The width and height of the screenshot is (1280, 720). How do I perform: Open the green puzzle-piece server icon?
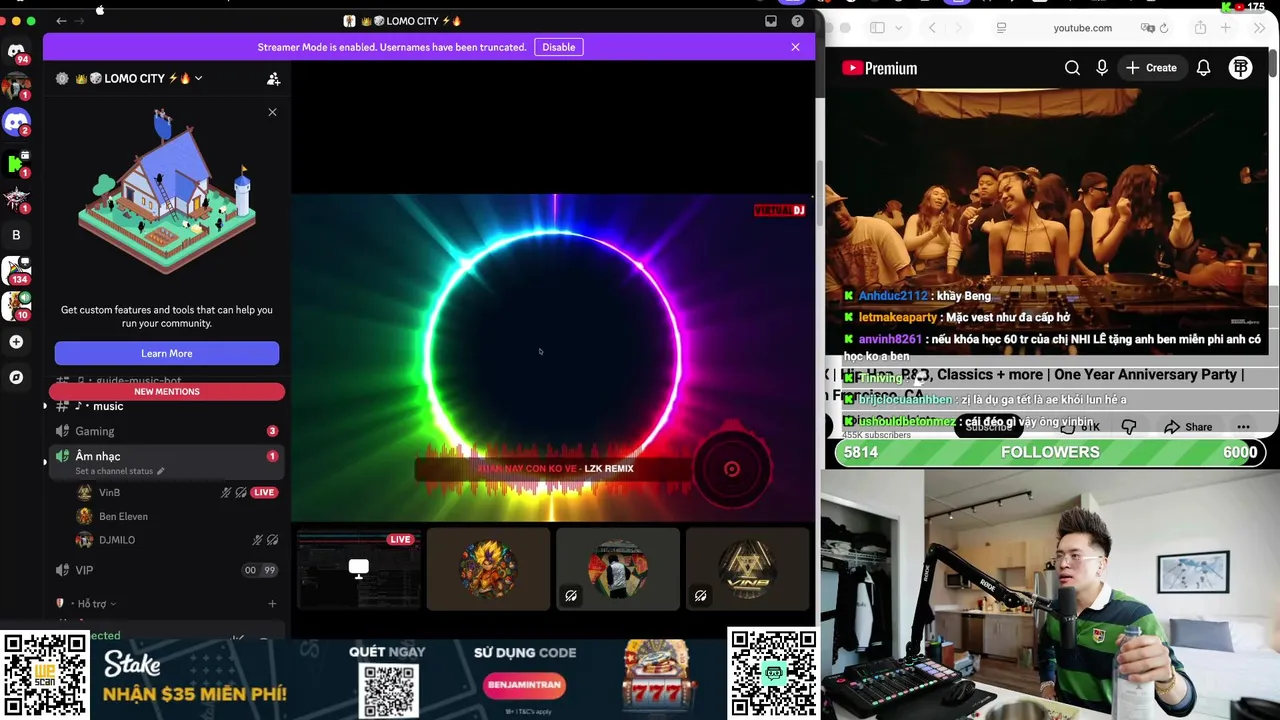pos(16,162)
